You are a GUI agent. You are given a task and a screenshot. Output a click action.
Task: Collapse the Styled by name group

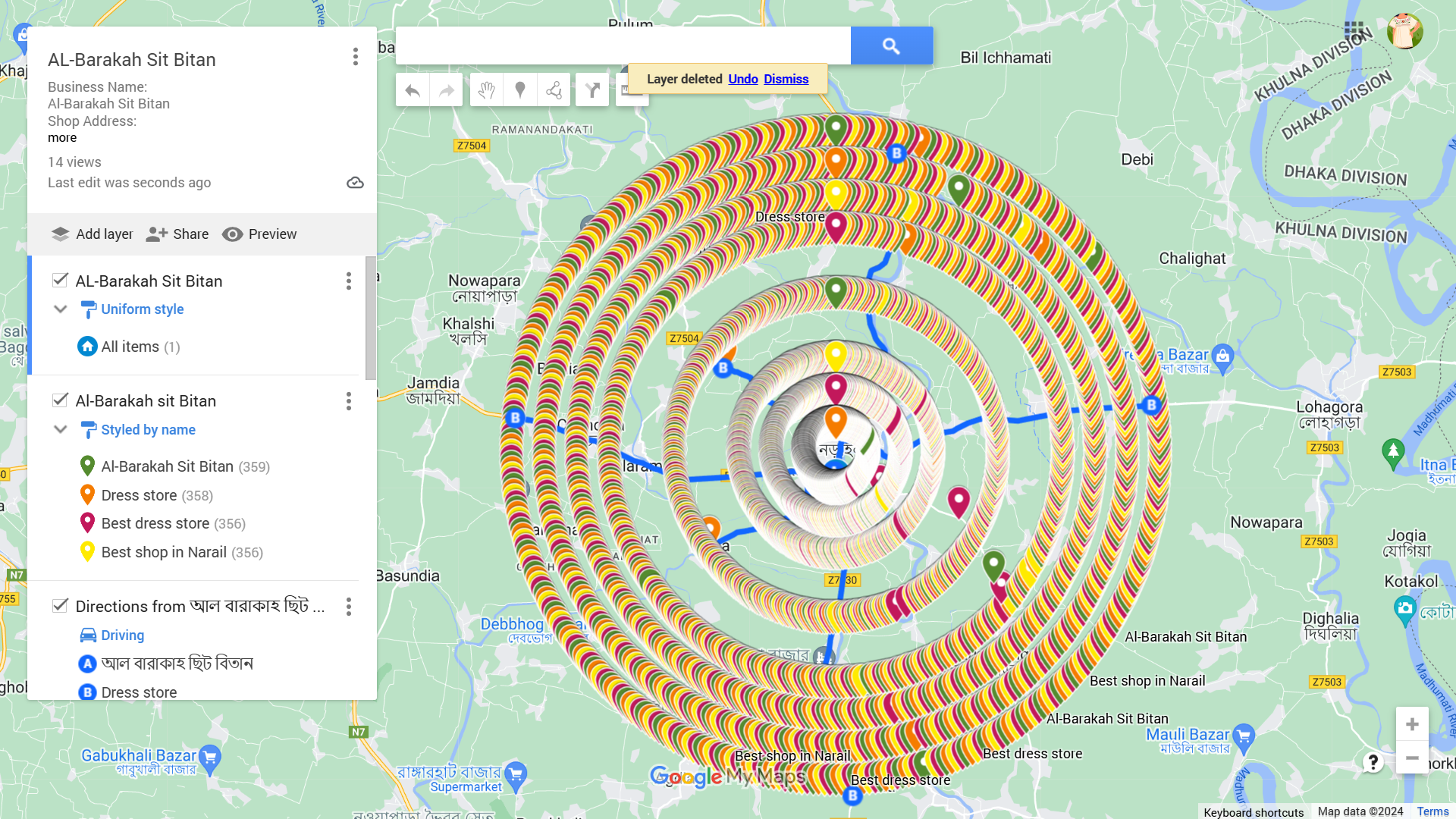60,429
